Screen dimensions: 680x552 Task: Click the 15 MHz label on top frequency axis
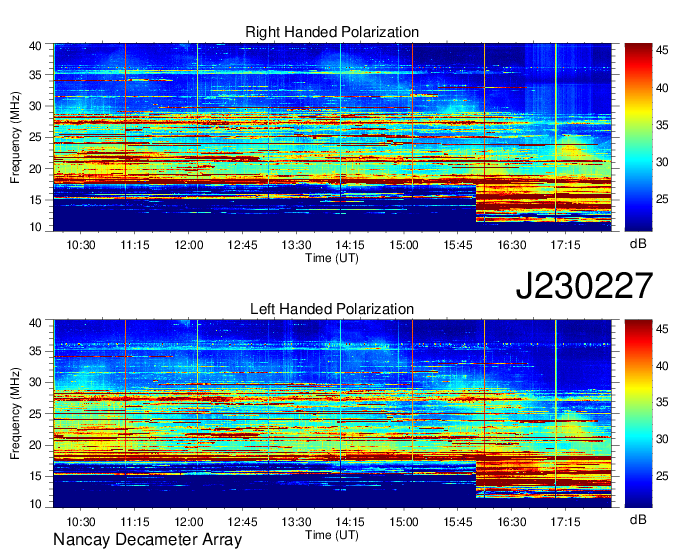[x=35, y=200]
